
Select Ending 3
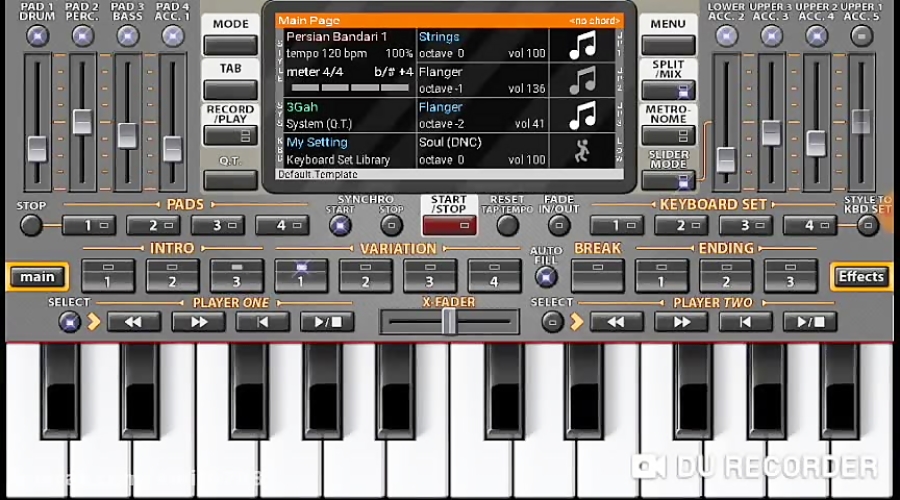pos(790,276)
